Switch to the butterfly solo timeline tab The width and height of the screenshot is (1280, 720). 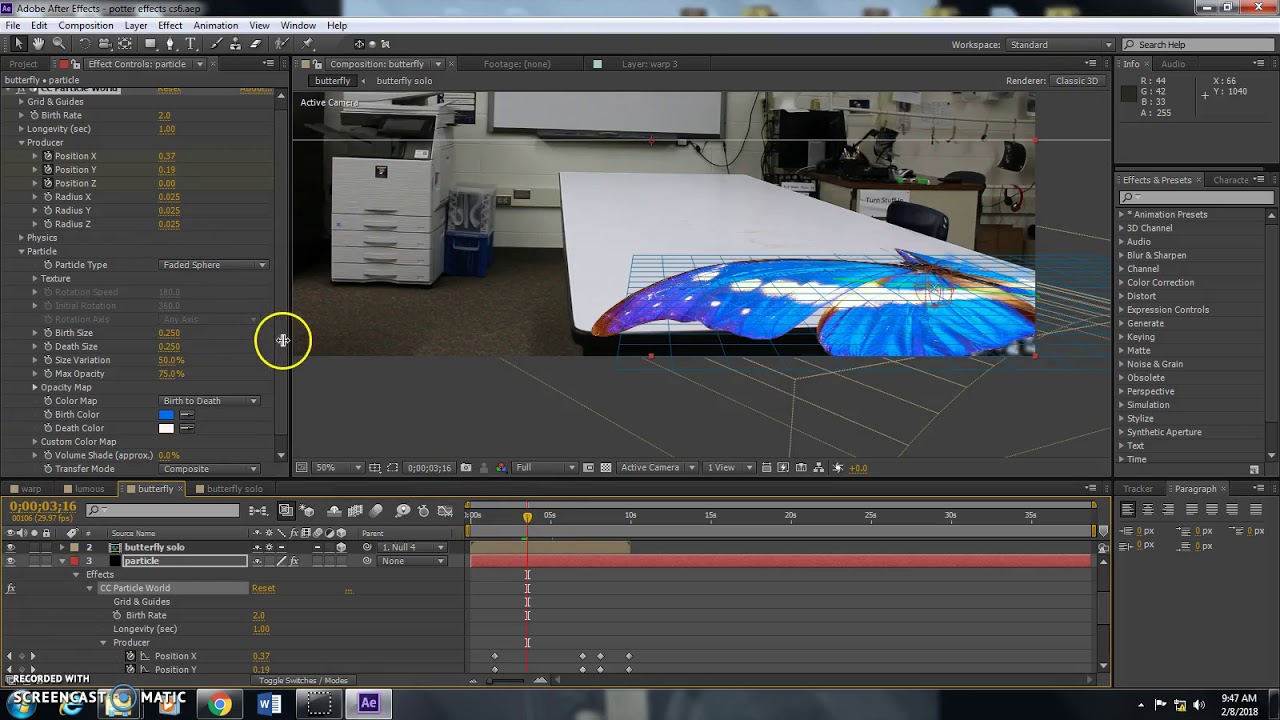234,489
